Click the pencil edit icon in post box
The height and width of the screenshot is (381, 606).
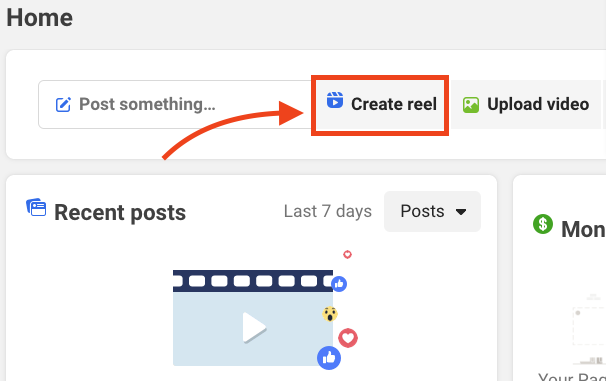(63, 105)
